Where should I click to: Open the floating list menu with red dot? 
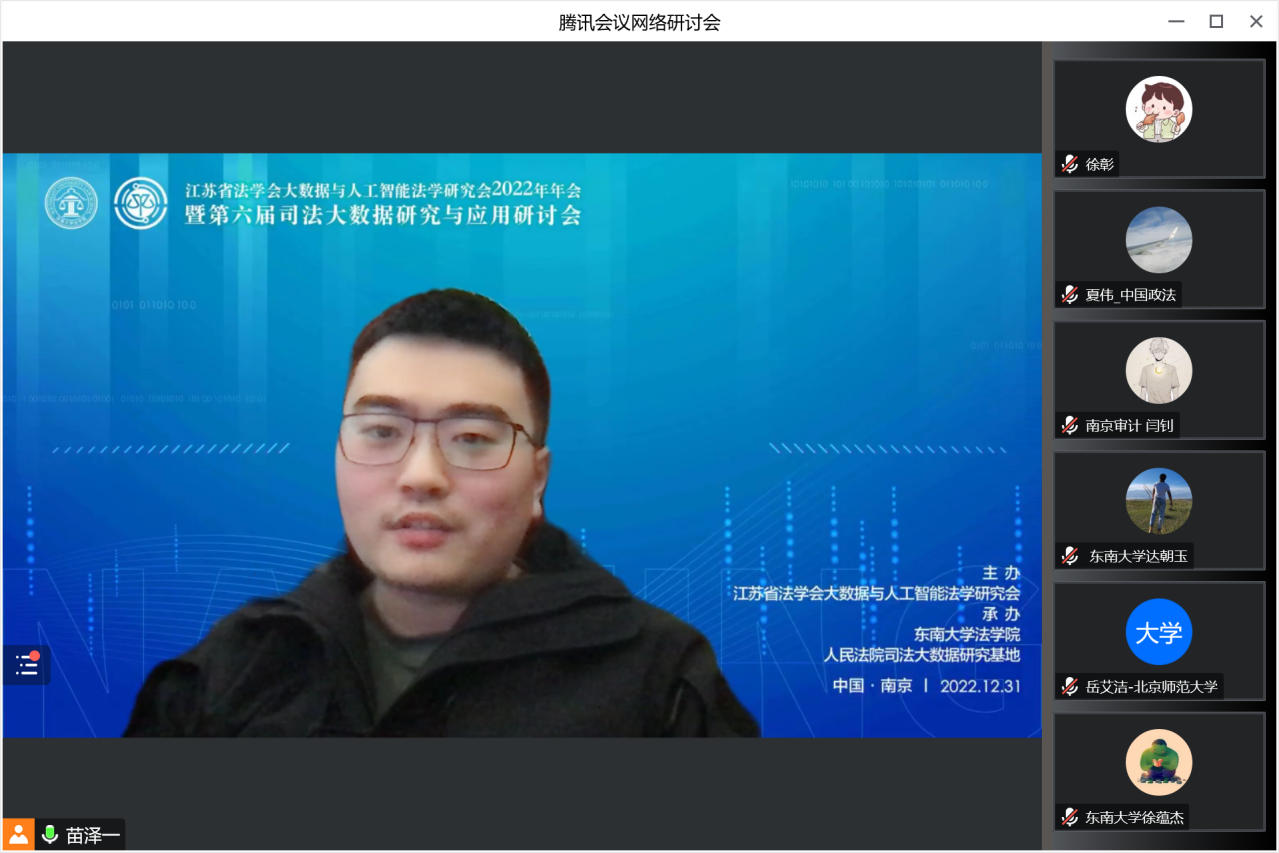point(27,665)
